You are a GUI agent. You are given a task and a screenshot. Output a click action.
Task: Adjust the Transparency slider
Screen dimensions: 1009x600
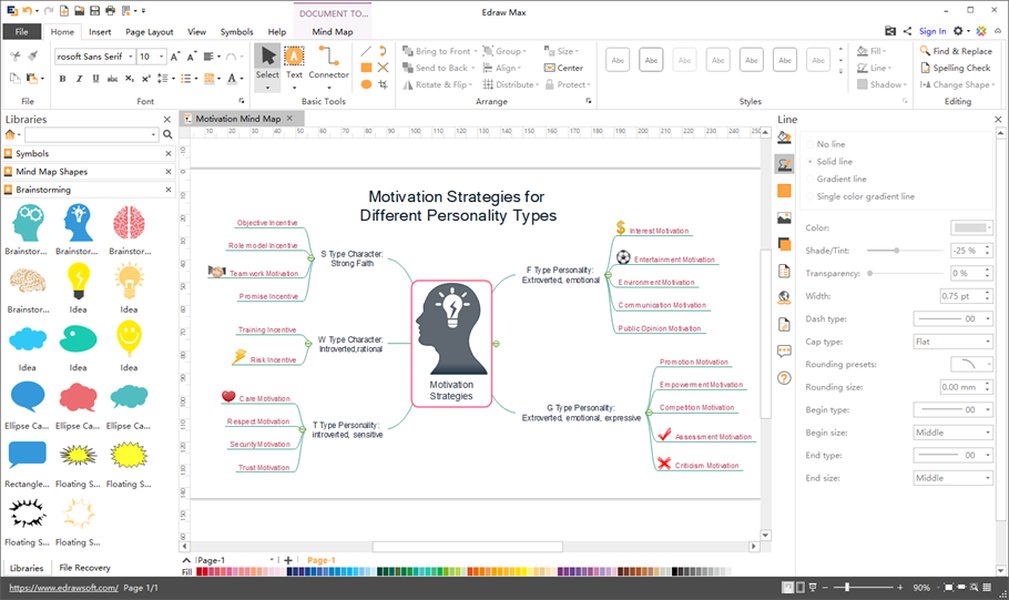click(870, 273)
